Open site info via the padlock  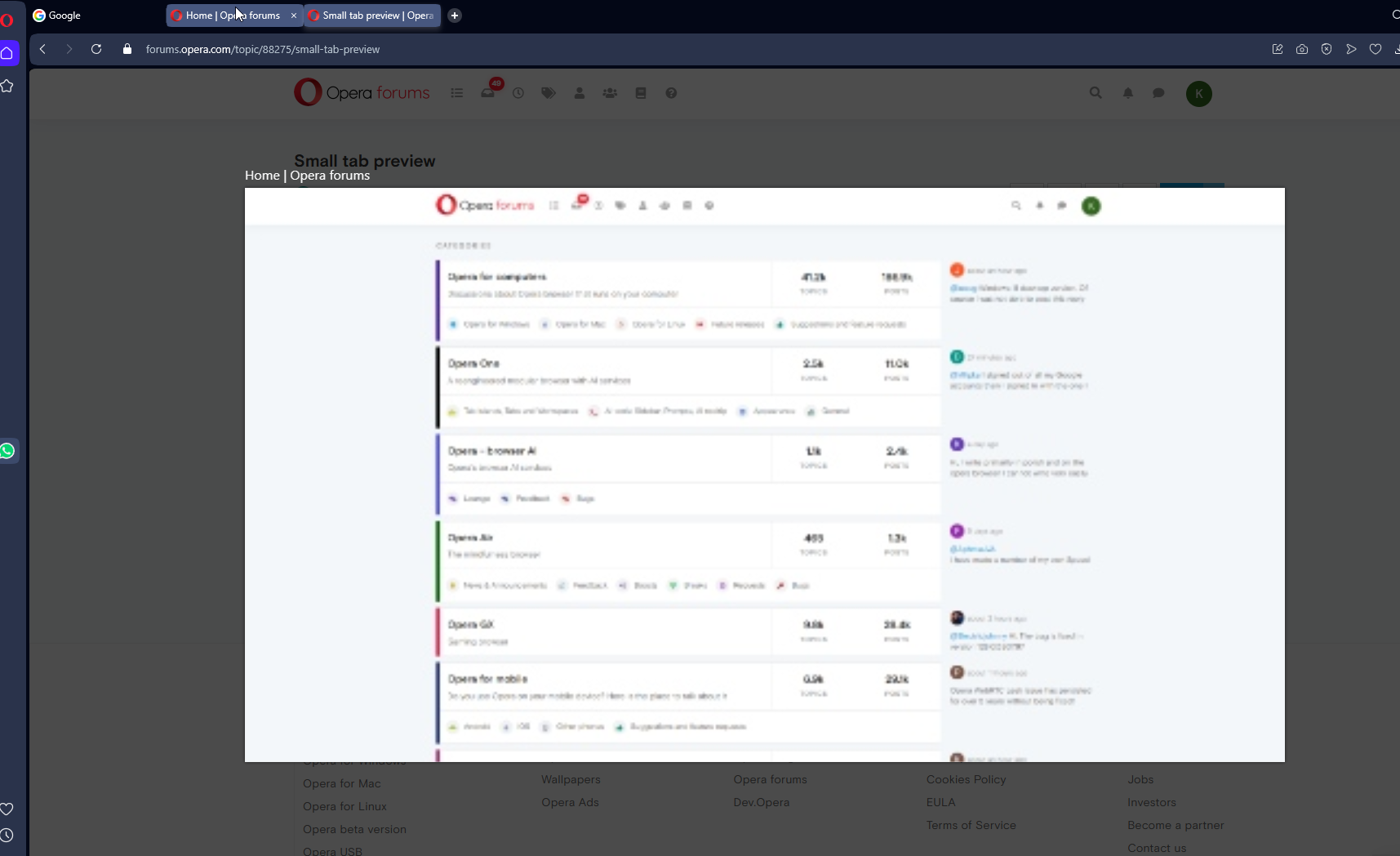pyautogui.click(x=127, y=49)
